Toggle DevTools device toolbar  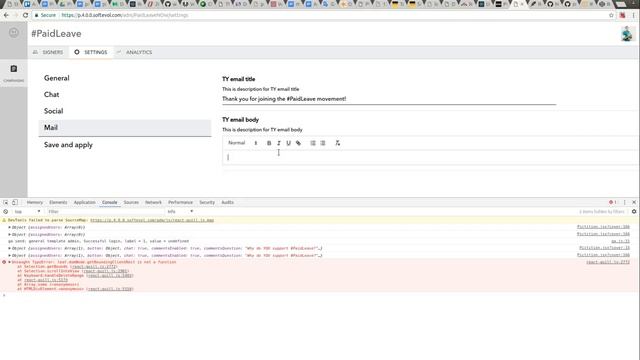click(15, 202)
